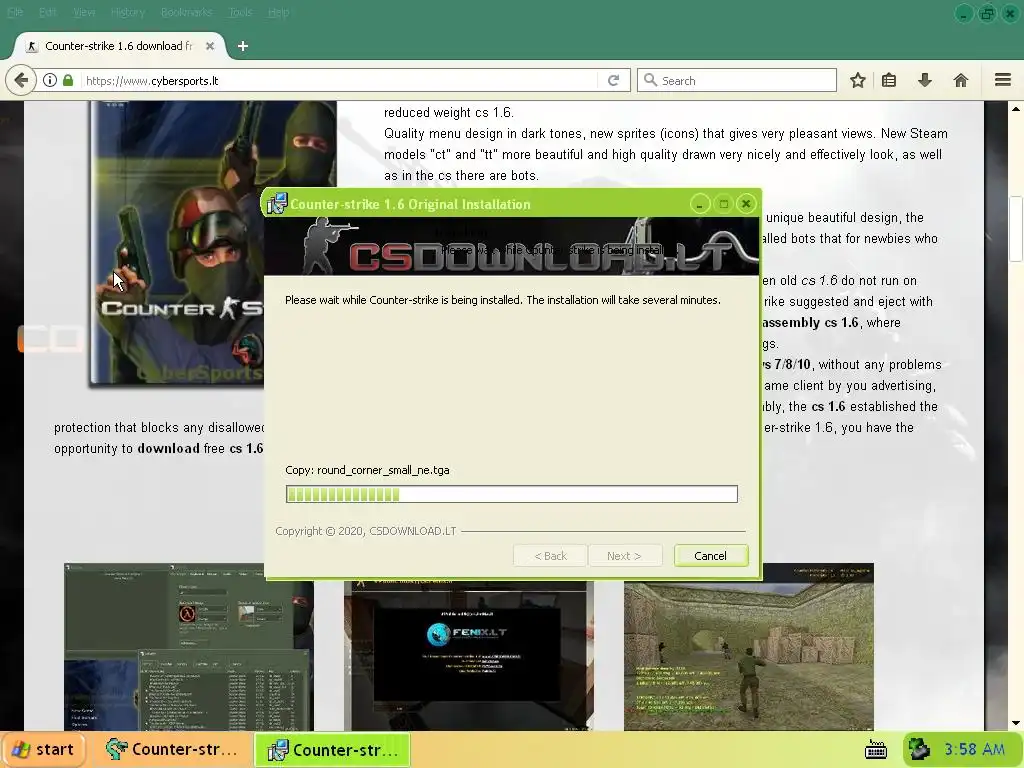
Task: Go to home page icon
Action: 960,80
